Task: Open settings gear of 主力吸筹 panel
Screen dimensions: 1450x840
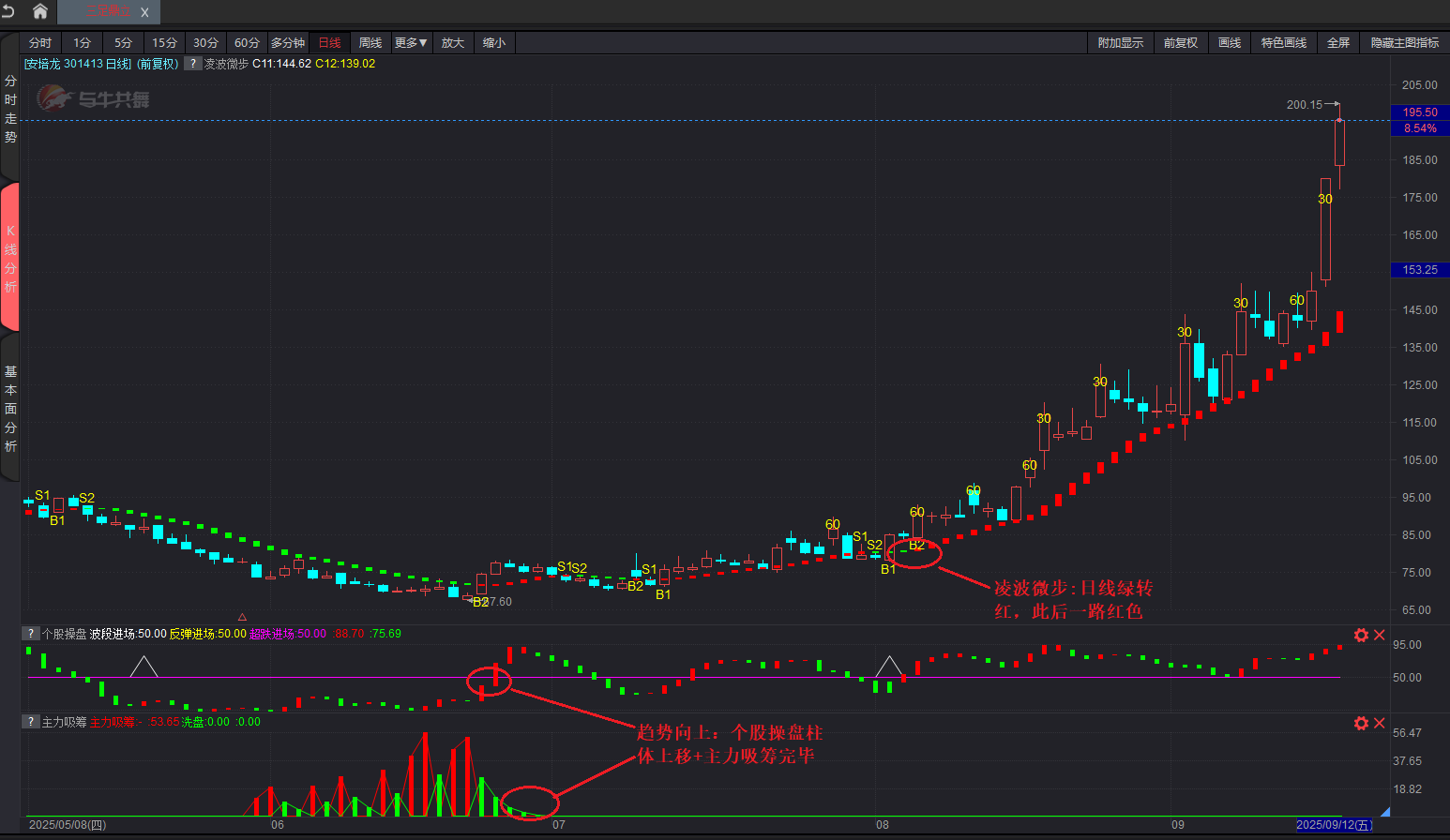Action: (1361, 723)
